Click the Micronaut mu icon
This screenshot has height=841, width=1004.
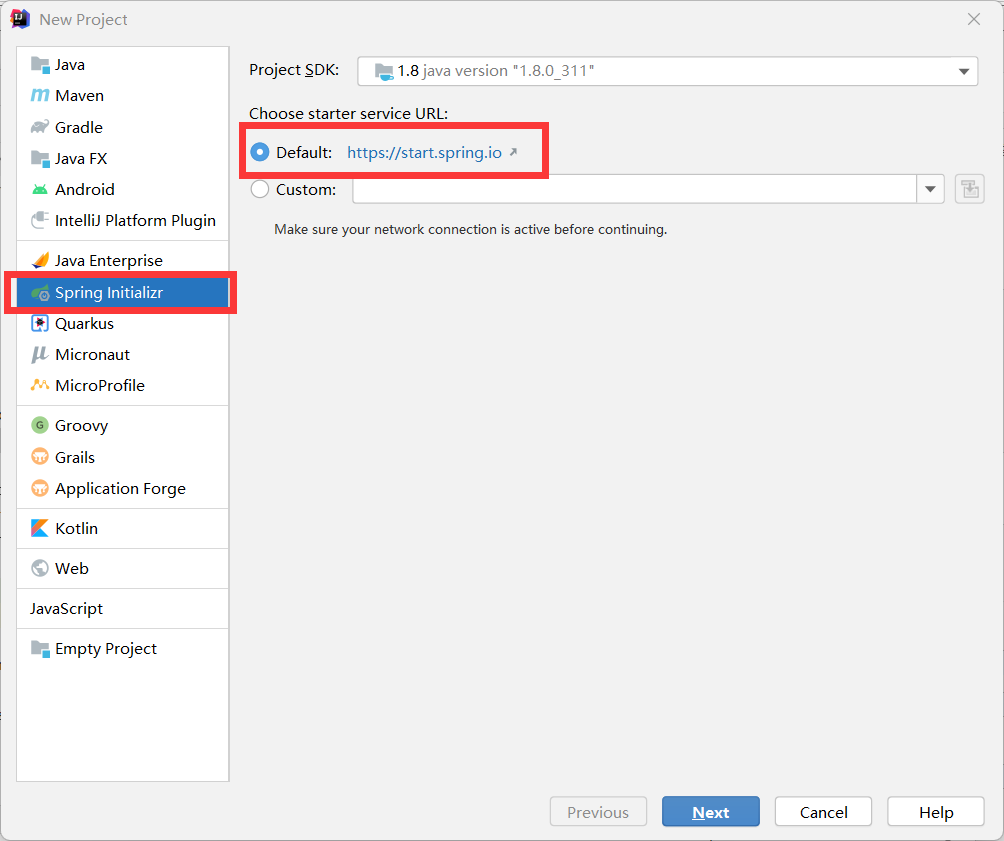[40, 354]
